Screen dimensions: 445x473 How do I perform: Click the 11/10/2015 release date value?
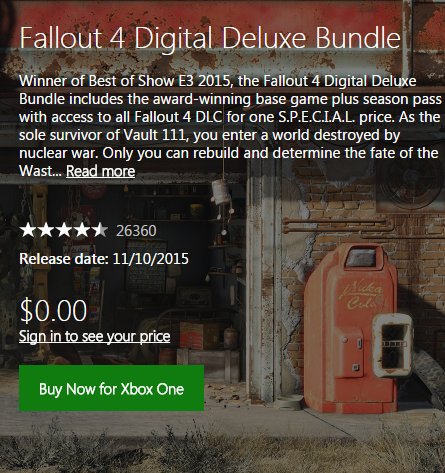[x=151, y=259]
